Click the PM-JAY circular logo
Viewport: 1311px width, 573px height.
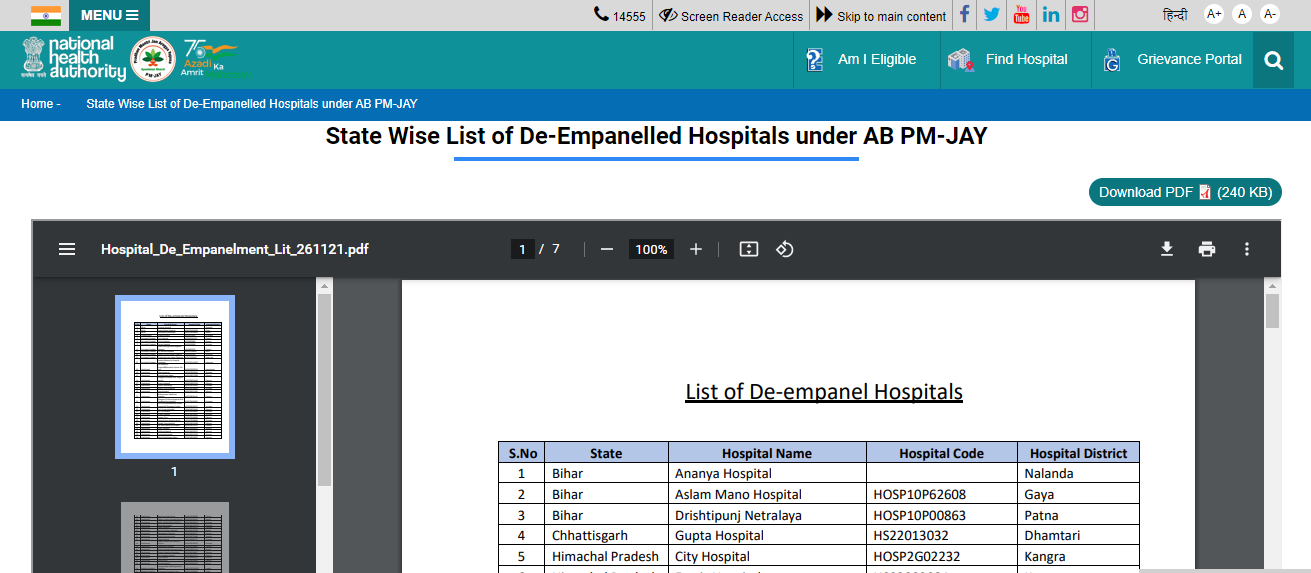pos(153,59)
